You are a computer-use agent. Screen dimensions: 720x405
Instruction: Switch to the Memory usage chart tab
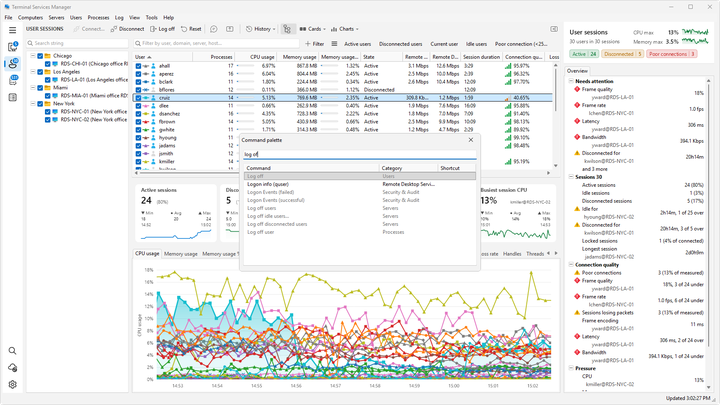[x=180, y=253]
